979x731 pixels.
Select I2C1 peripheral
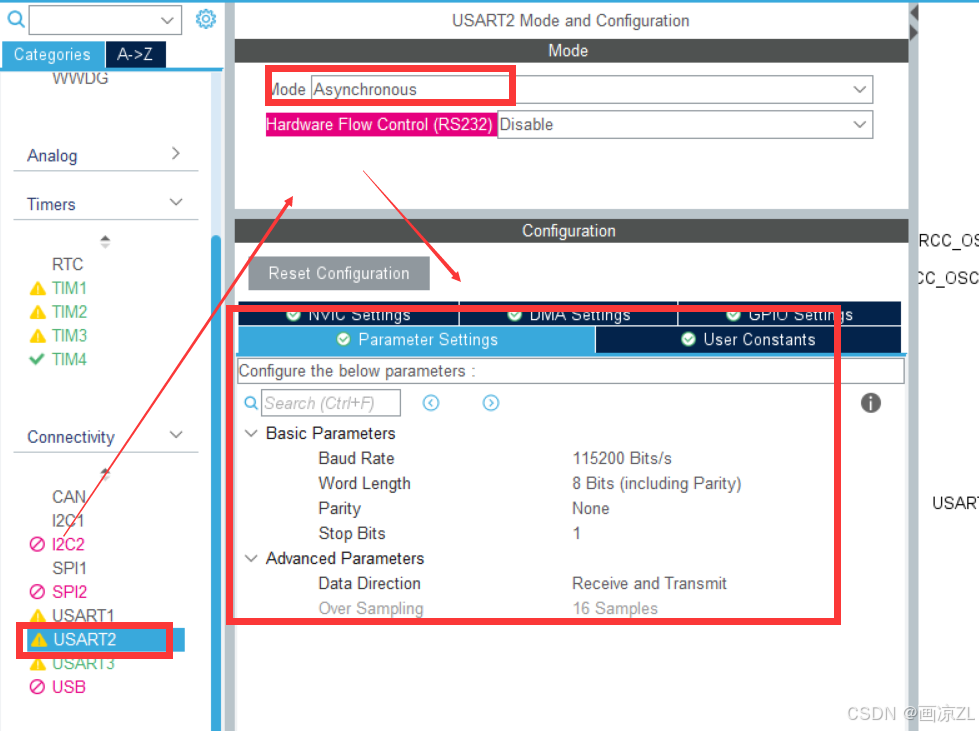[x=68, y=521]
